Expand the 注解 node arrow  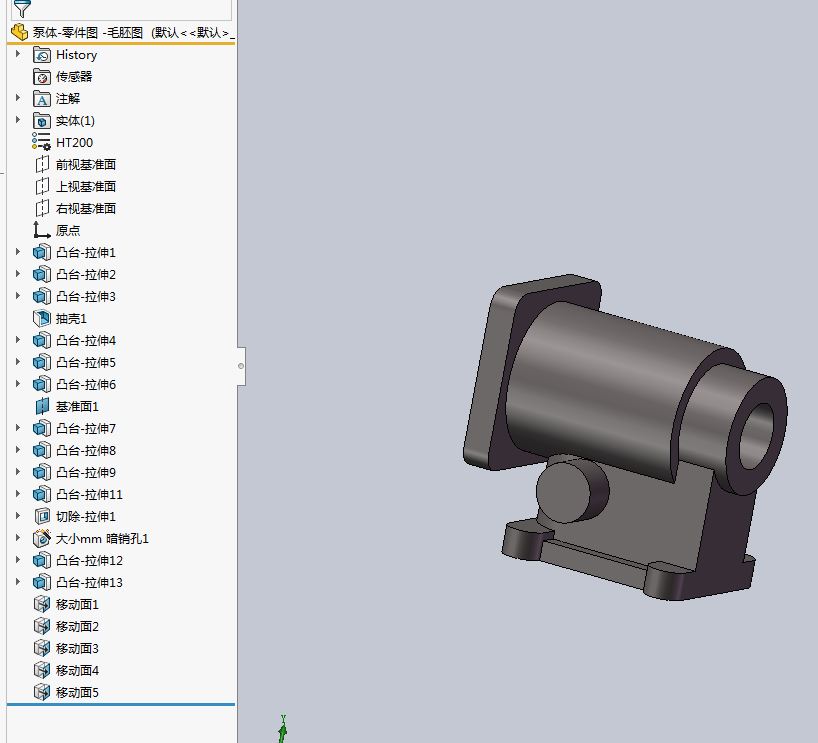tap(18, 98)
